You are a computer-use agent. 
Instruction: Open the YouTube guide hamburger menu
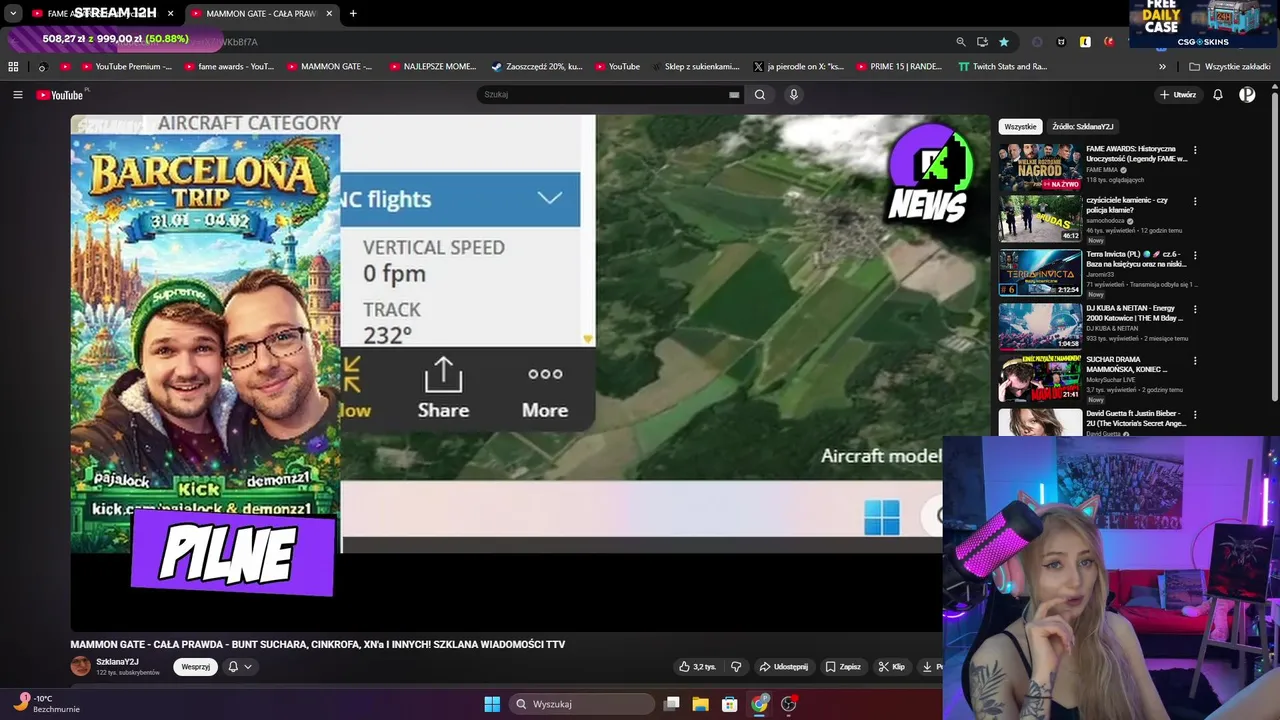17,95
